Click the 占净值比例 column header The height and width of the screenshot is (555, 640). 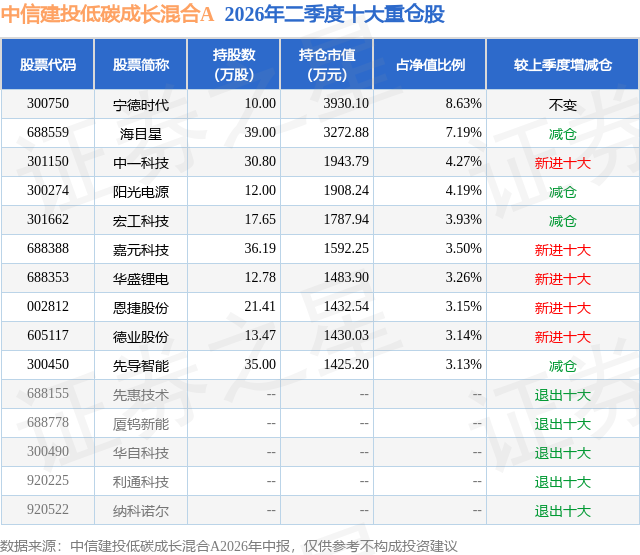click(430, 64)
